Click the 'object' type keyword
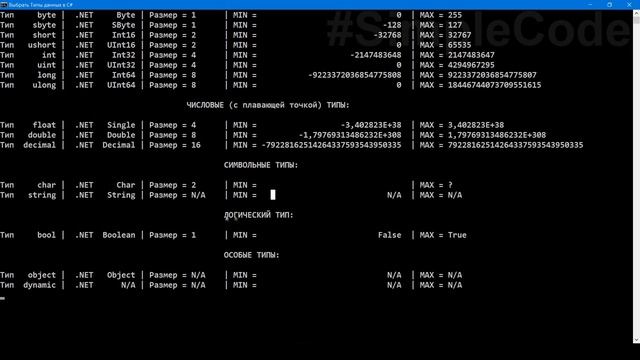The height and width of the screenshot is (360, 640). pos(42,275)
